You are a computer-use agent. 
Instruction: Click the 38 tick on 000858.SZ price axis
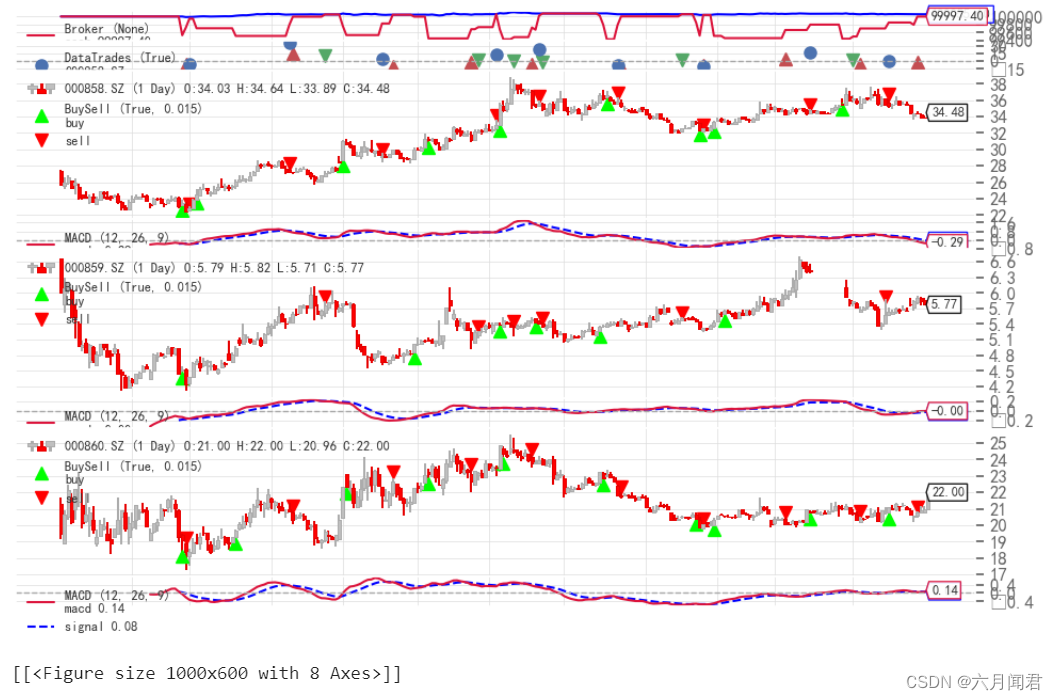pos(998,85)
